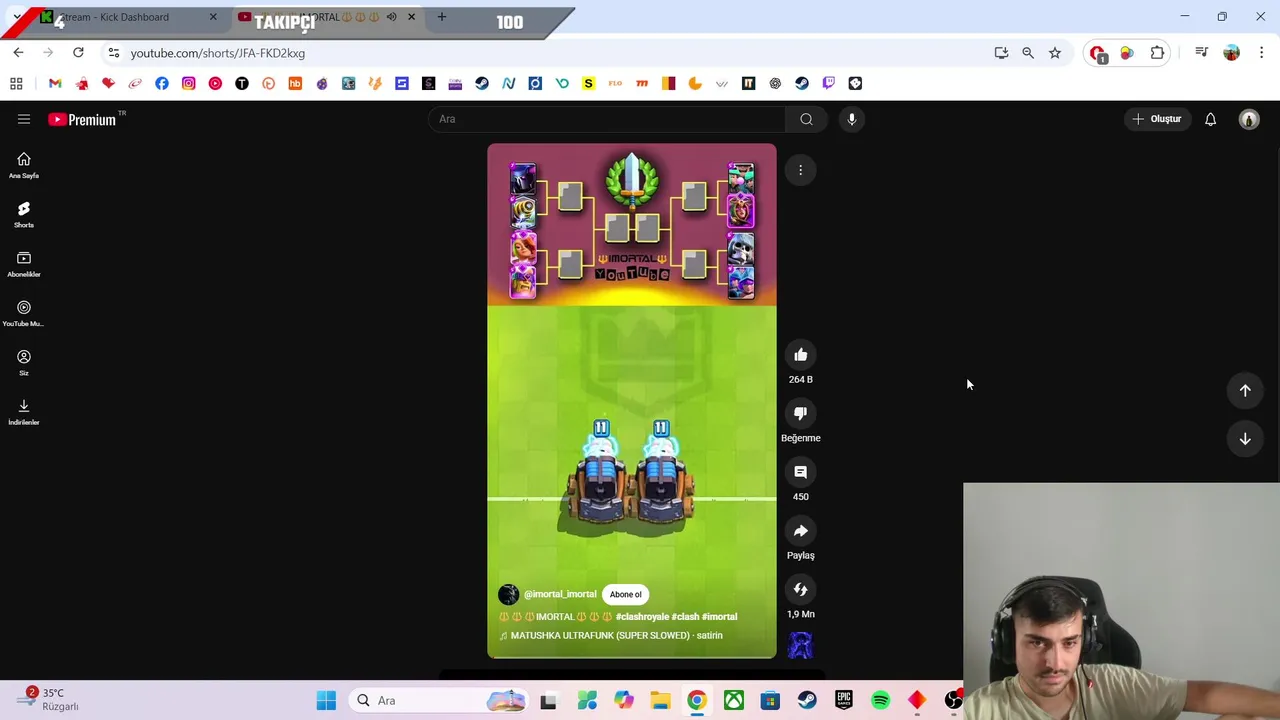Open Chrome three-dot menu
This screenshot has width=1280, height=720.
[x=1261, y=53]
